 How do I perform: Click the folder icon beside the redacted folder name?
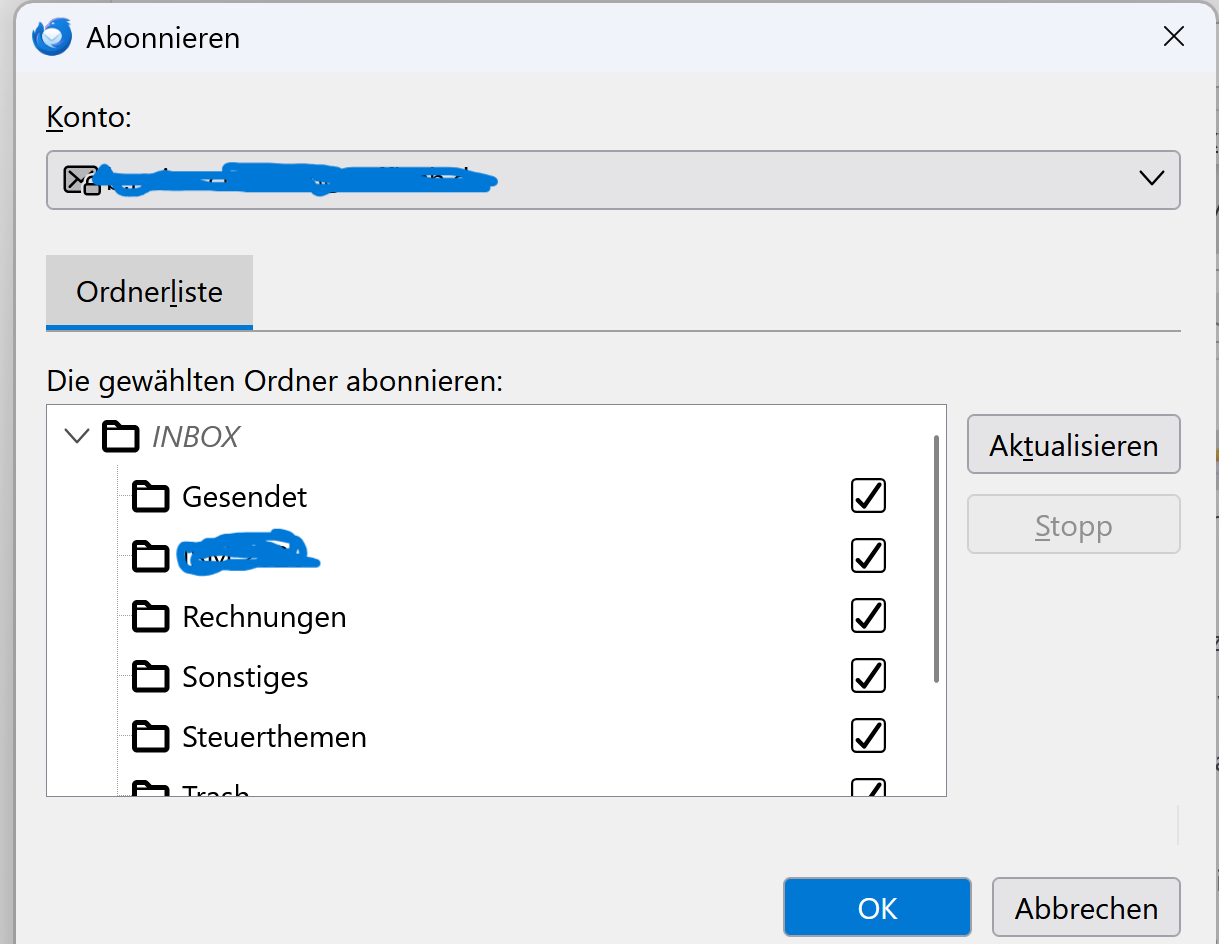[x=151, y=556]
